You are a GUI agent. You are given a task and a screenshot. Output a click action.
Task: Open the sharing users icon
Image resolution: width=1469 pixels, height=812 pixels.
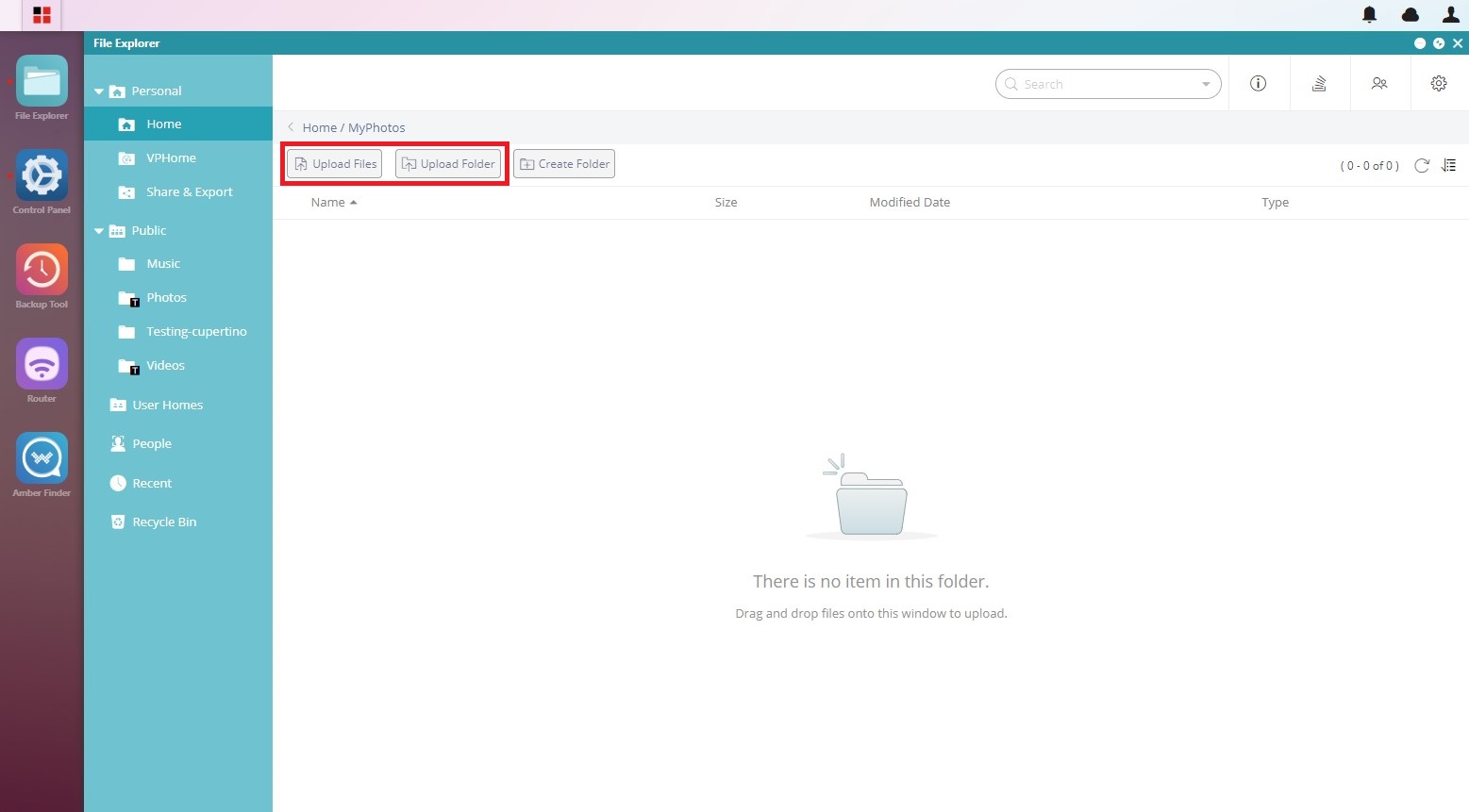pyautogui.click(x=1379, y=84)
